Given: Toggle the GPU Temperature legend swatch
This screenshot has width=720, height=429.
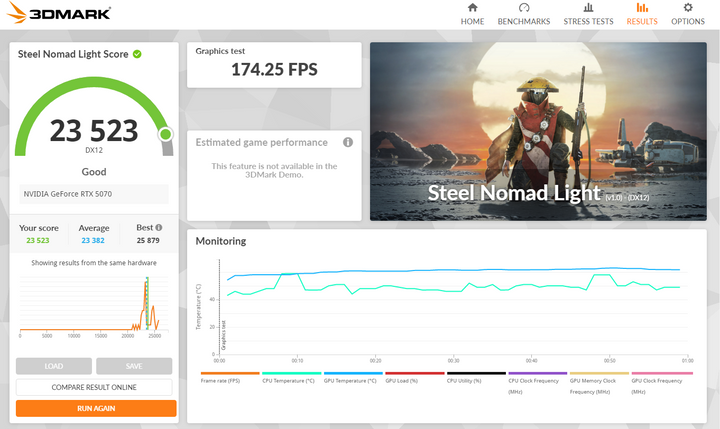Looking at the screenshot, I should (353, 373).
